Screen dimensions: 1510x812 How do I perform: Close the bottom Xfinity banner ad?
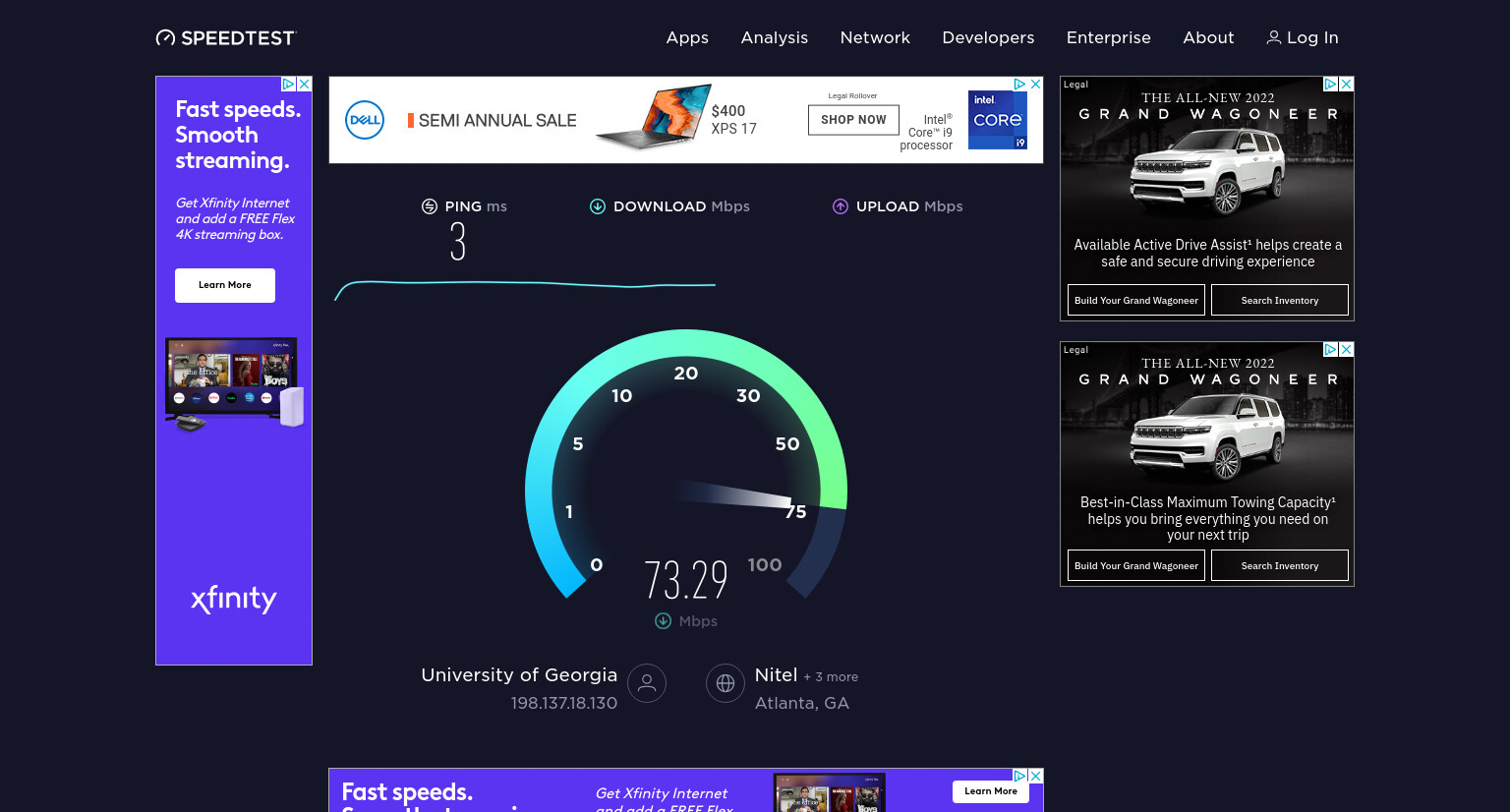(1035, 777)
